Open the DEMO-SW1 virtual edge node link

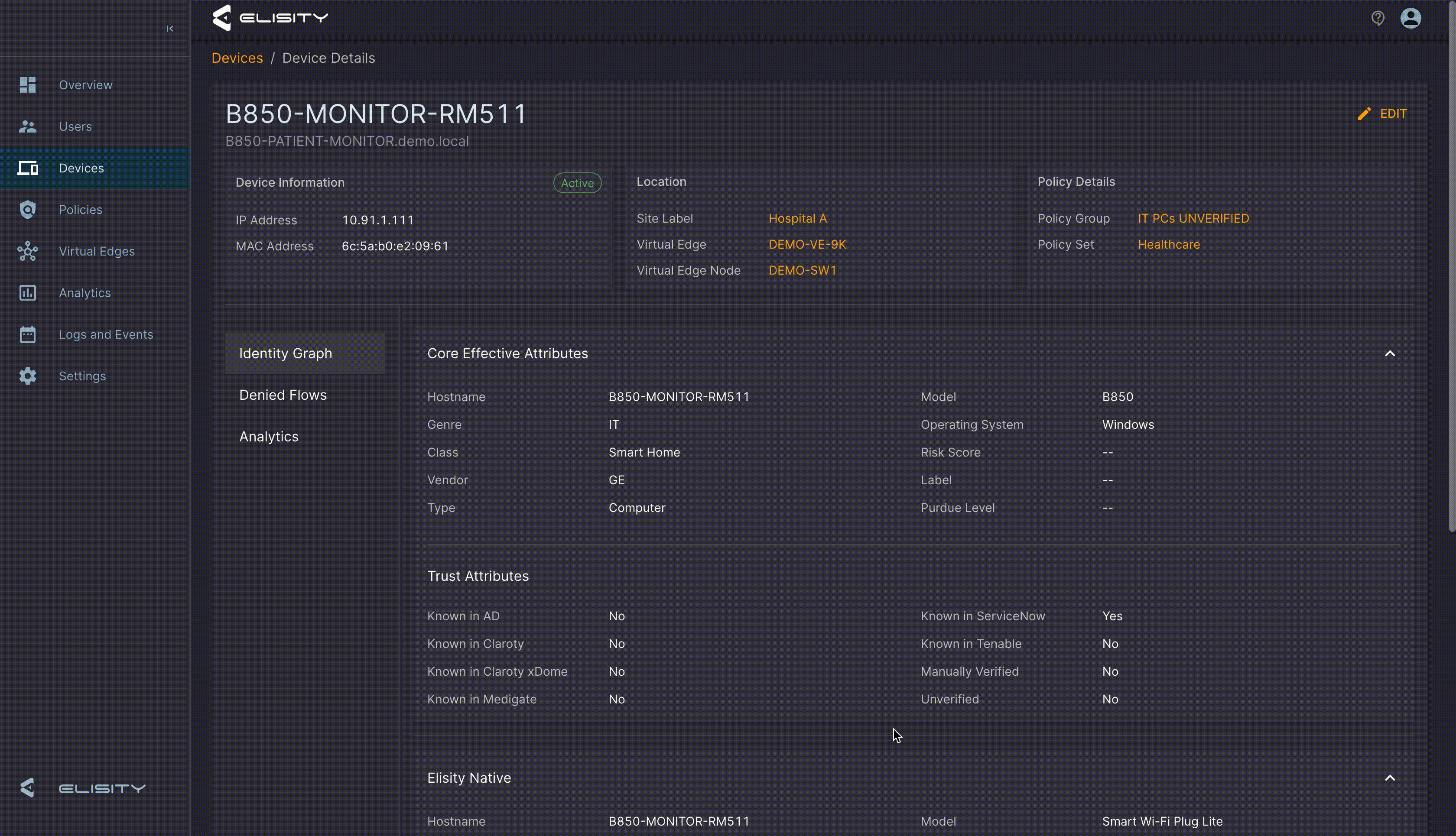803,270
